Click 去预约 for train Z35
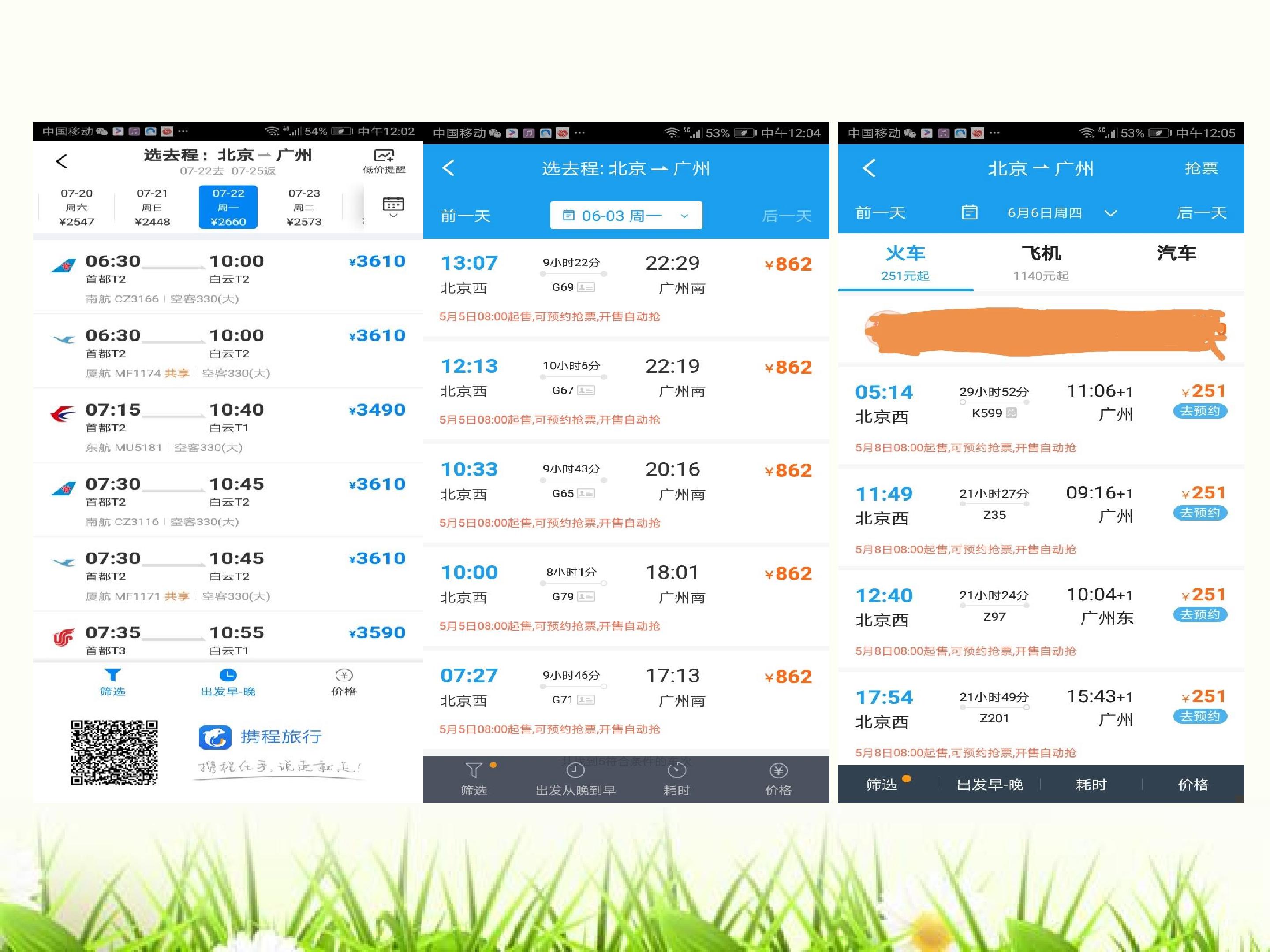Screen dimensions: 1270x952 [1200, 513]
